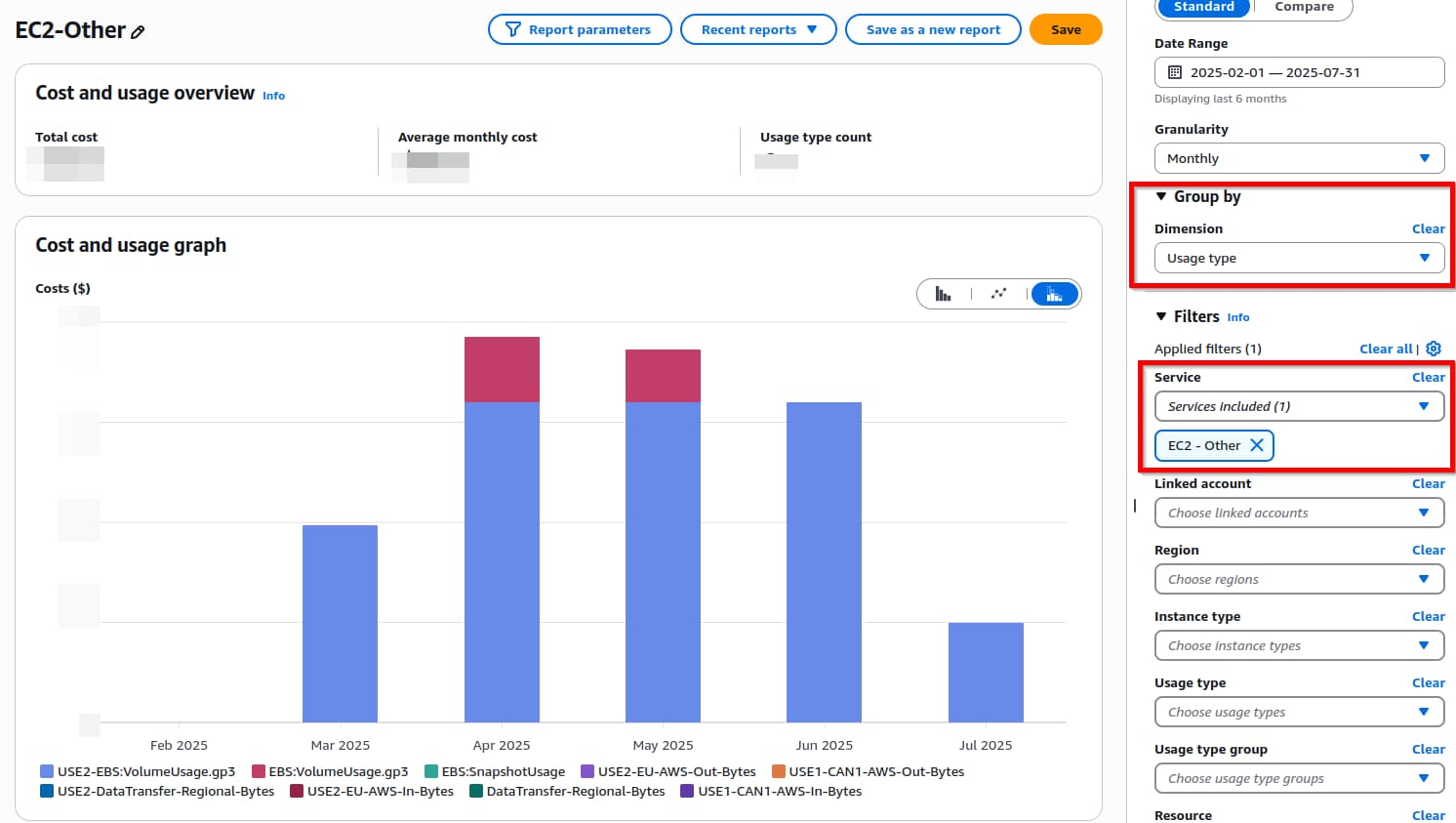The image size is (1456, 823).
Task: Open the Granularity Monthly dropdown
Action: tap(1299, 158)
